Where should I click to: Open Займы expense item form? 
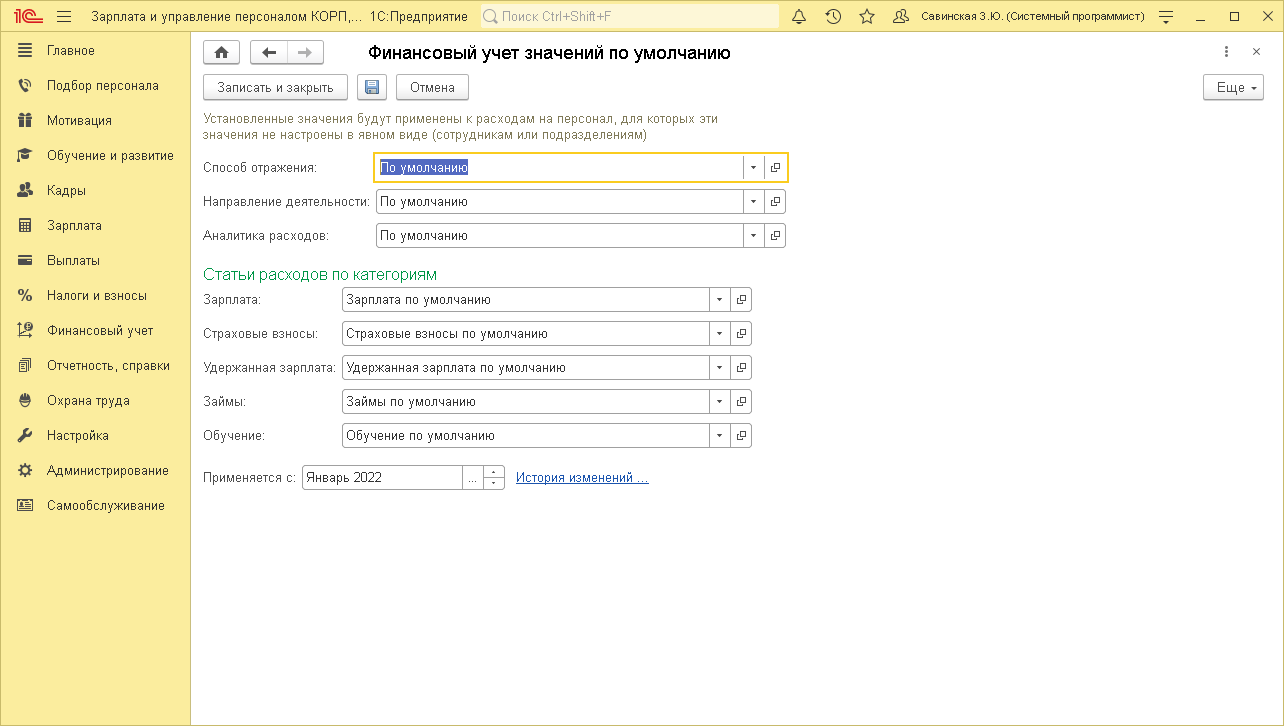tap(741, 402)
